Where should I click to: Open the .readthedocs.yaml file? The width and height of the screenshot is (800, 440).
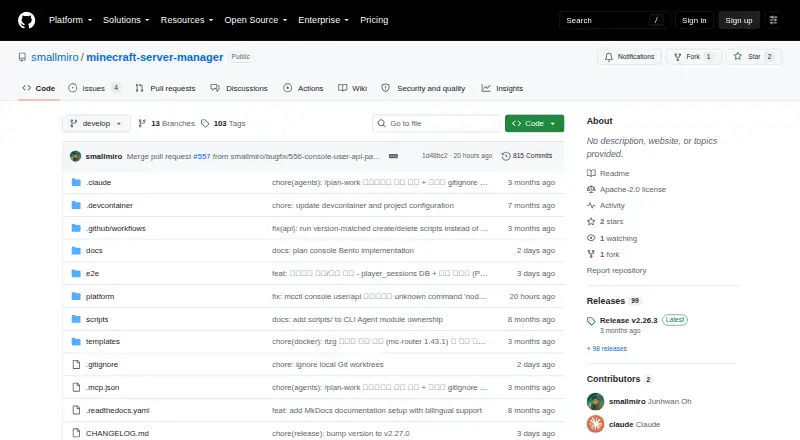(117, 410)
